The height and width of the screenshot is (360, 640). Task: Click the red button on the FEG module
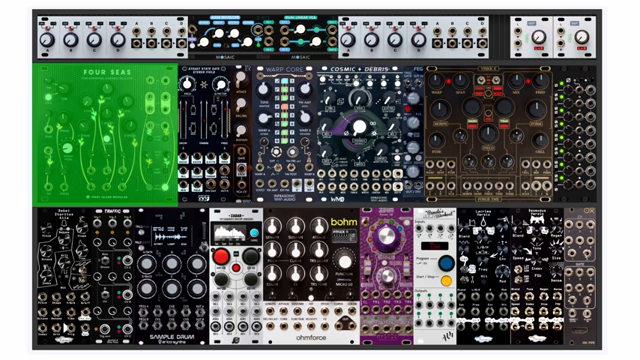(x=407, y=109)
